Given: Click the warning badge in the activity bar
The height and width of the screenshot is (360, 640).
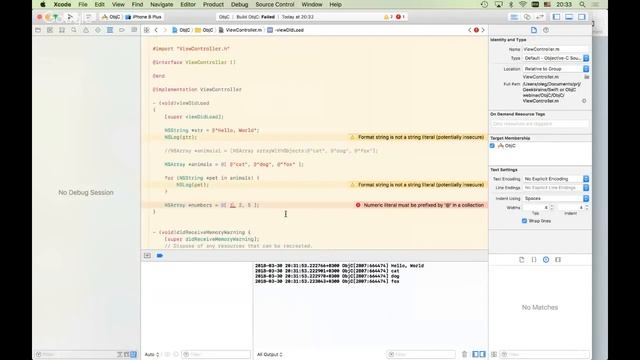Looking at the screenshot, I should pos(388,17).
